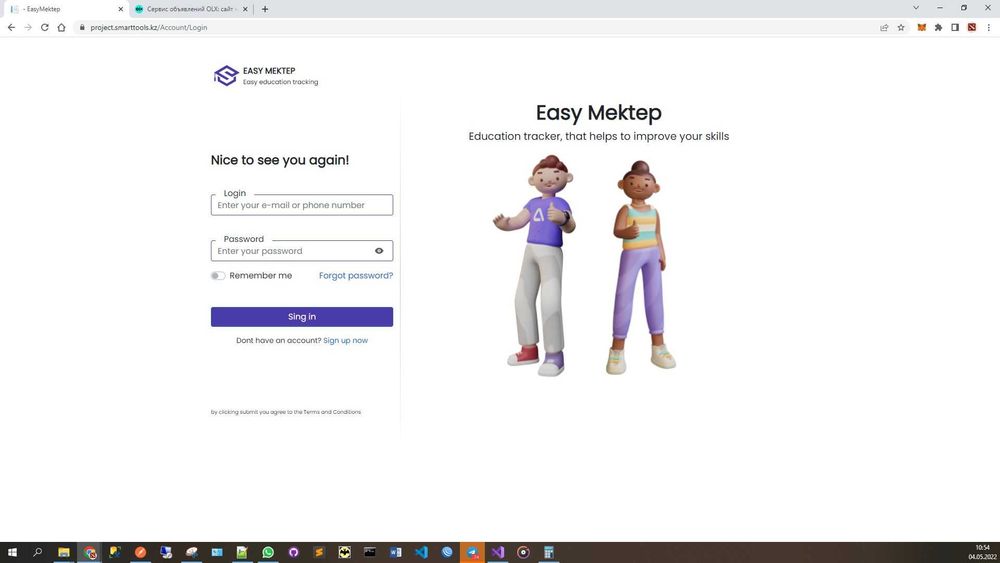
Task: Open the Forgot password? link
Action: 356,275
